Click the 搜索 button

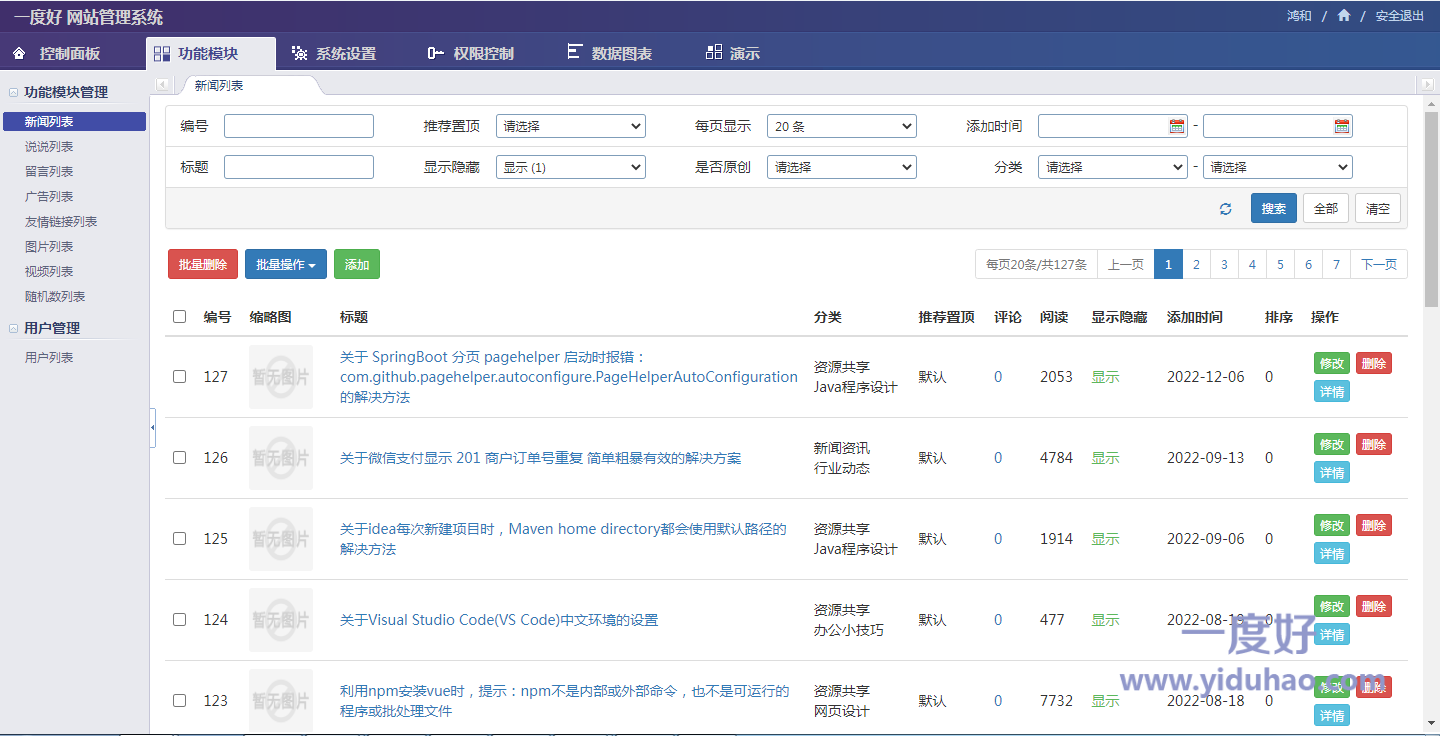tap(1274, 208)
